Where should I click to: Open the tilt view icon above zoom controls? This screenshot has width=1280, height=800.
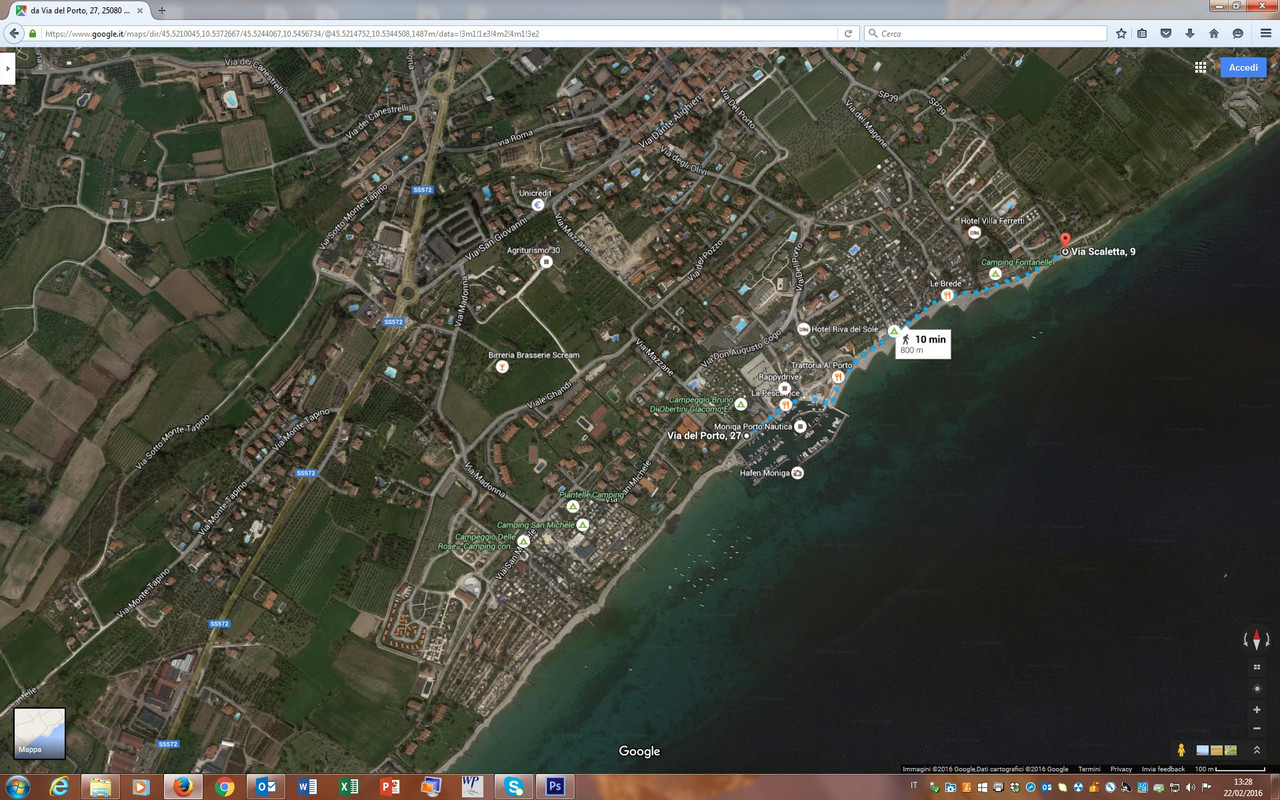1256,666
